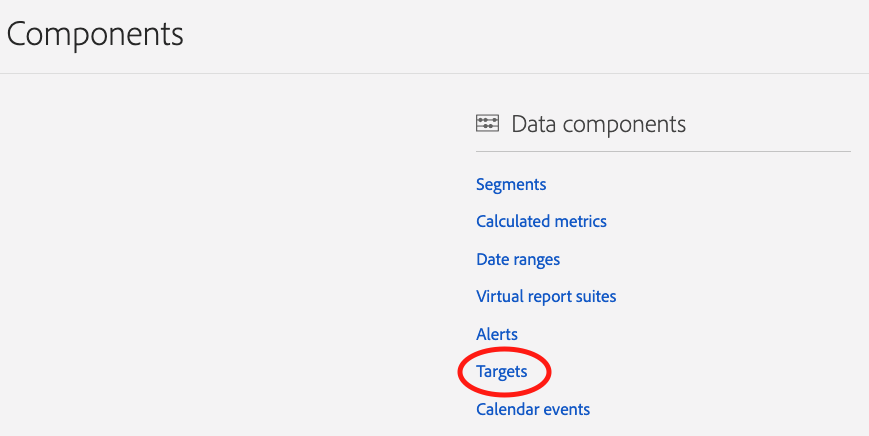This screenshot has height=436, width=869.
Task: Manage custom date ranges
Action: click(x=518, y=259)
